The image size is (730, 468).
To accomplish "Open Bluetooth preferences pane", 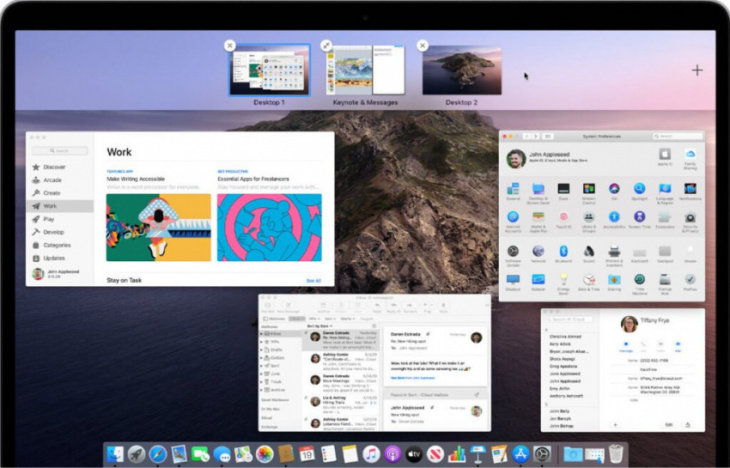I will 563,251.
